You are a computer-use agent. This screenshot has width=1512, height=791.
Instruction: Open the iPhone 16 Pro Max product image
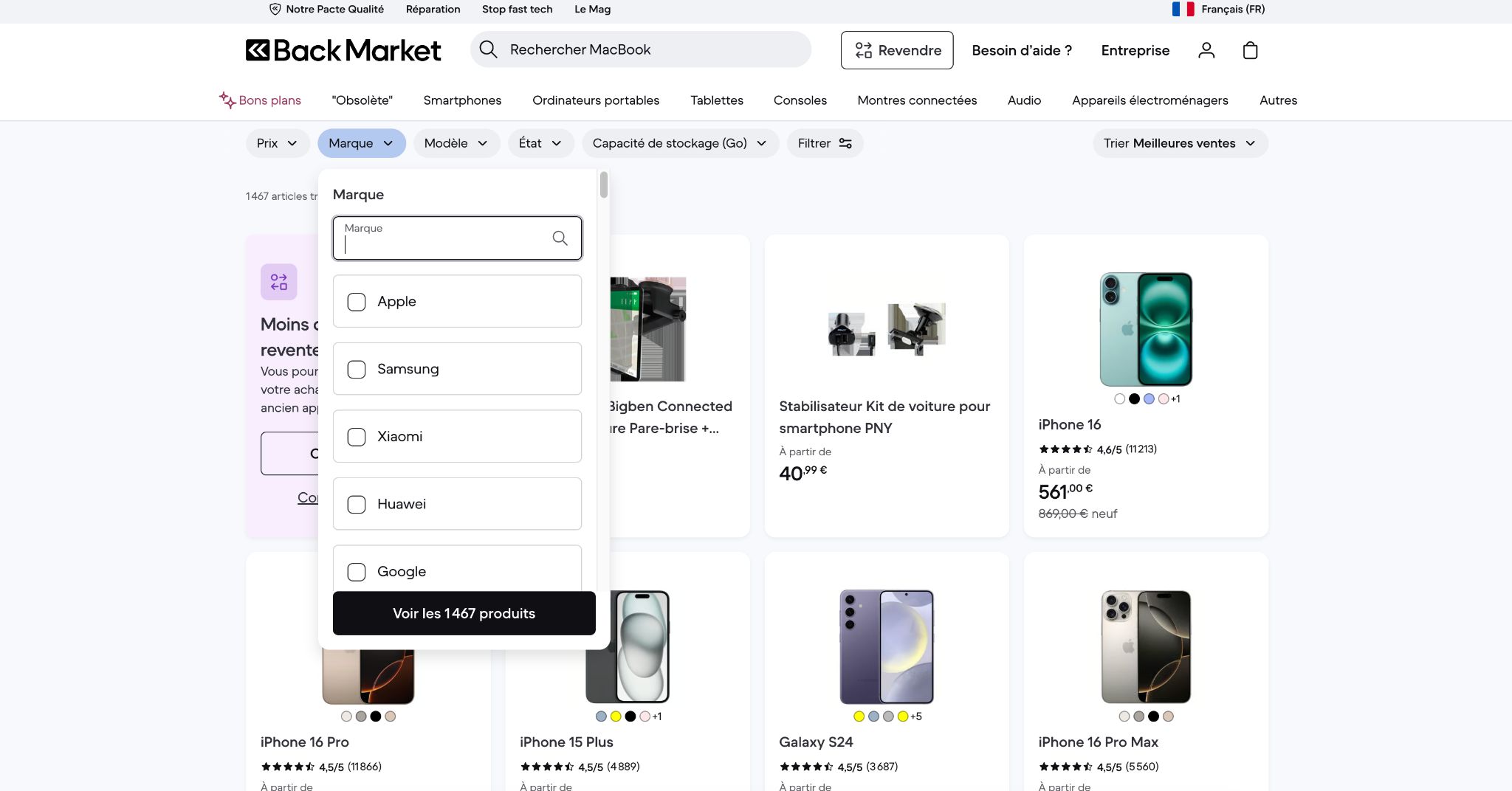click(1146, 647)
